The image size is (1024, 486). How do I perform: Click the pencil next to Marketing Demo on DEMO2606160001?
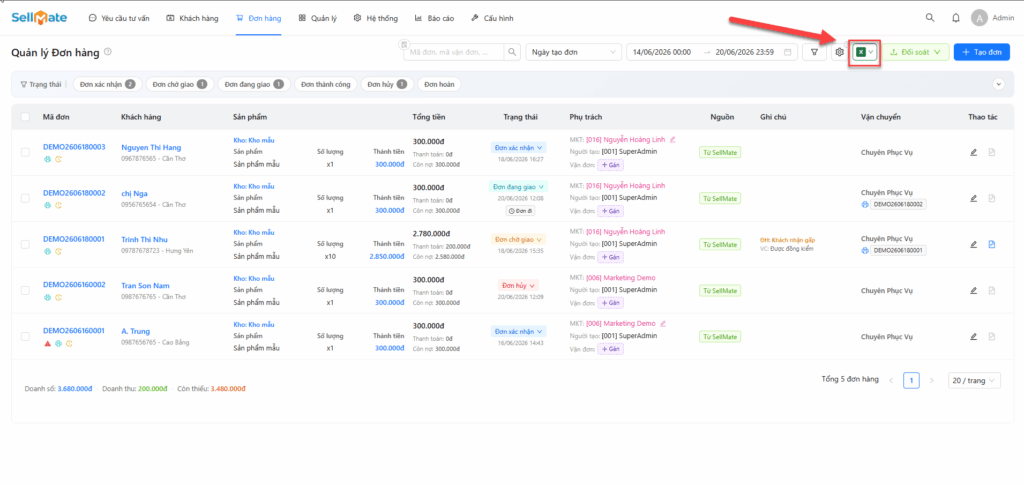(663, 323)
